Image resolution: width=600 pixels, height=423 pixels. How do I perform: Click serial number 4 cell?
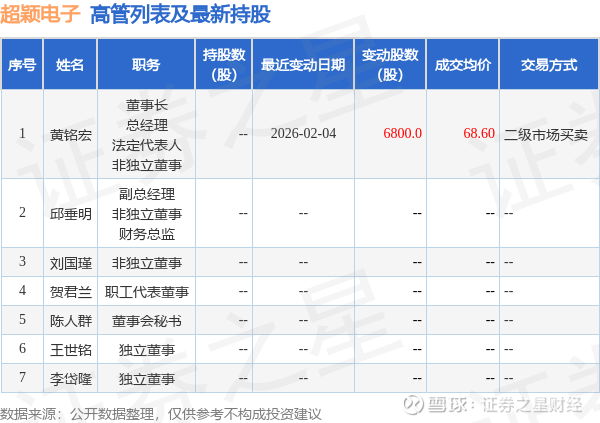pyautogui.click(x=22, y=291)
